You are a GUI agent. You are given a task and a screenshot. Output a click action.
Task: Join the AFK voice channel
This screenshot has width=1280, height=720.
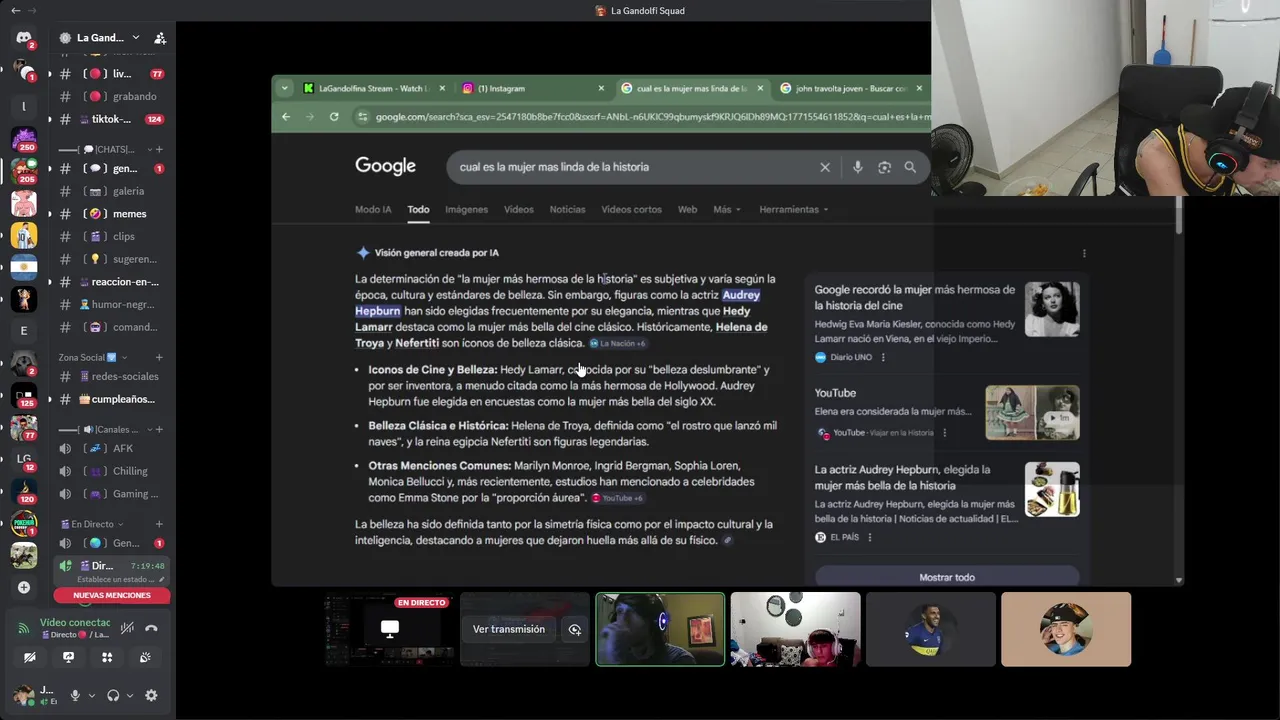pos(111,448)
